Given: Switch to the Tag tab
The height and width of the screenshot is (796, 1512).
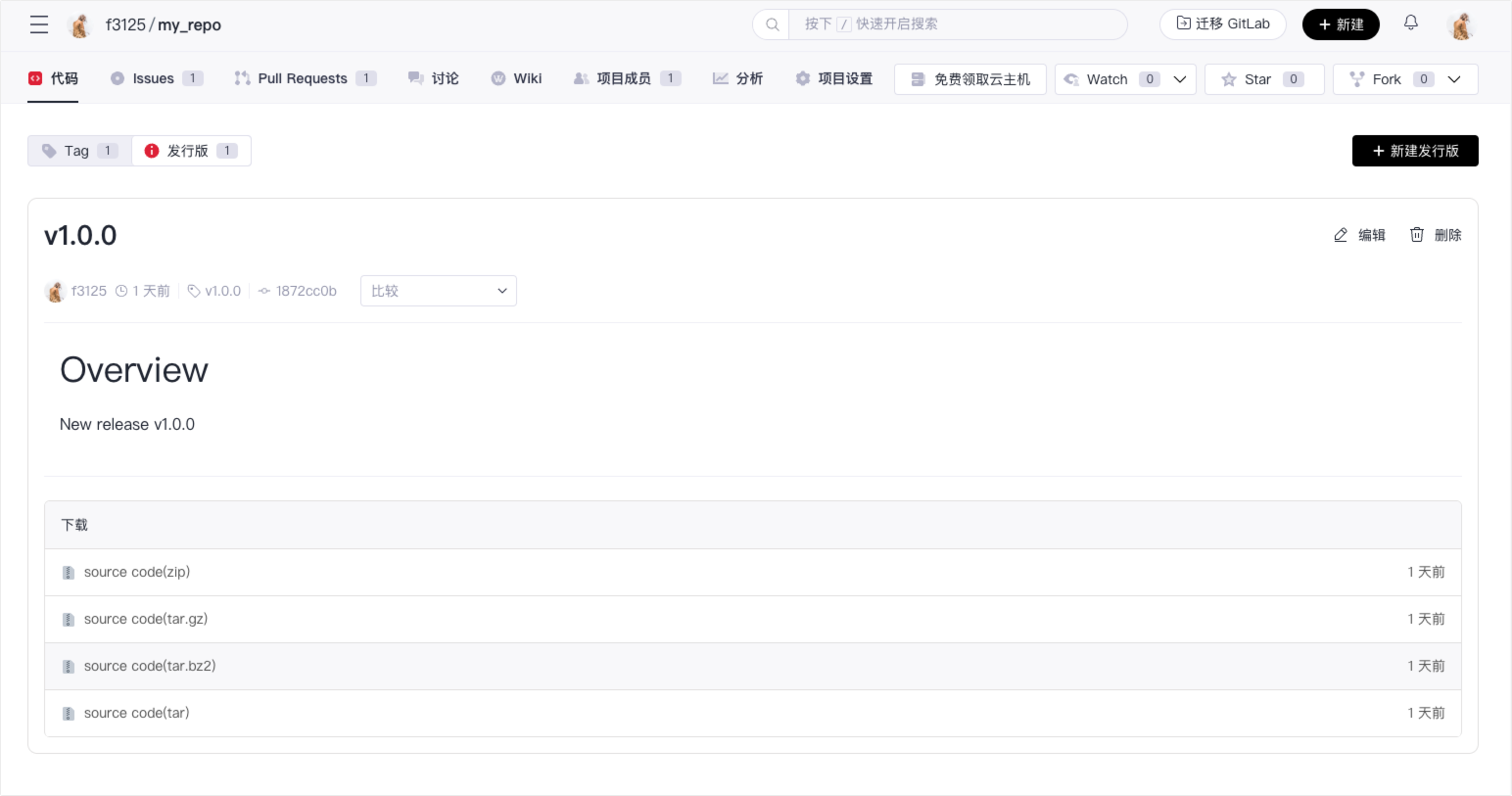Looking at the screenshot, I should [x=79, y=151].
